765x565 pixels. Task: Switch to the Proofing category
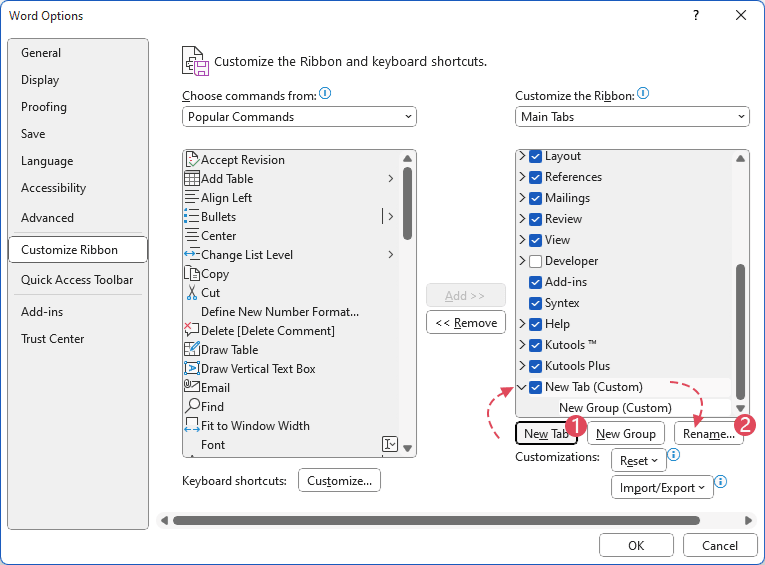coord(44,107)
